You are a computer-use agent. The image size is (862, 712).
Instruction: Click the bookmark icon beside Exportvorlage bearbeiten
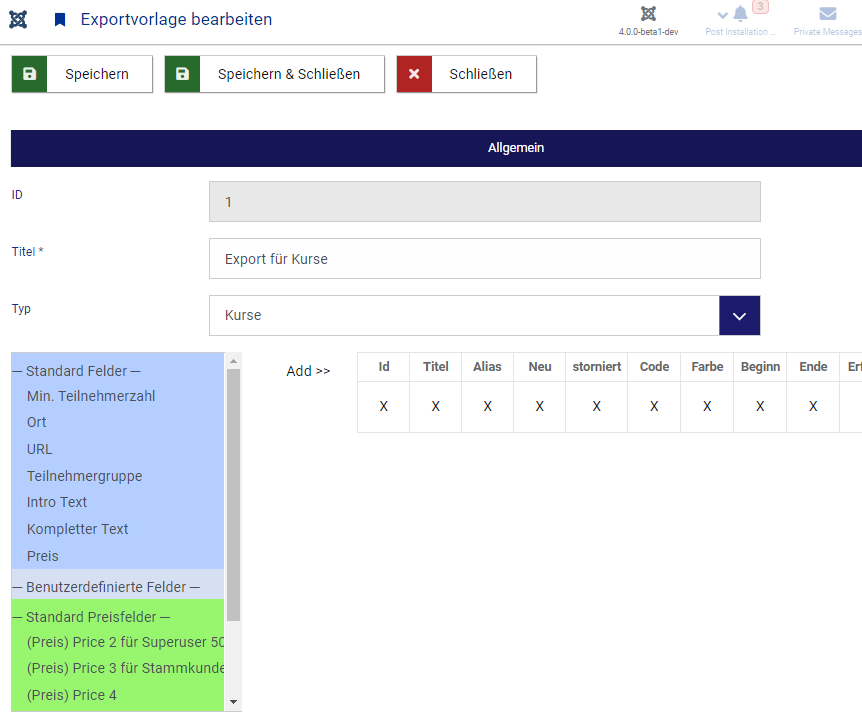60,20
